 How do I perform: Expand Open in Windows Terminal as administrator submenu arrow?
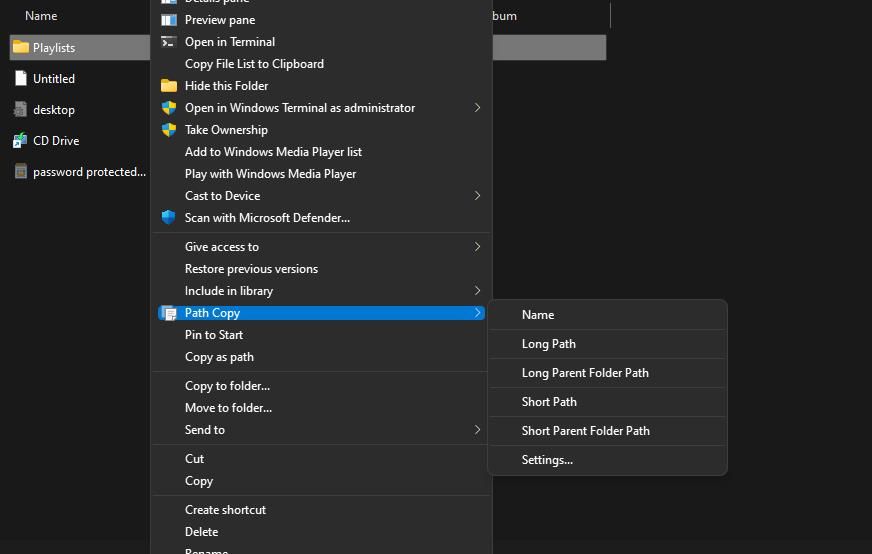[x=477, y=107]
